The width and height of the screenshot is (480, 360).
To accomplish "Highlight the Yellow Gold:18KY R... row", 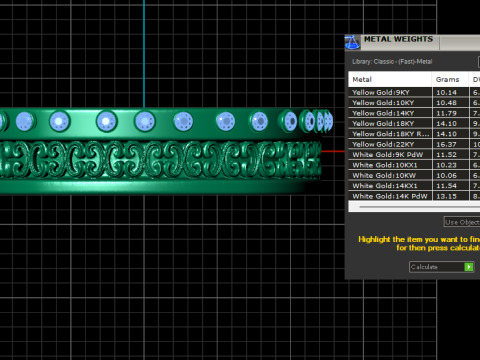I will [x=414, y=134].
